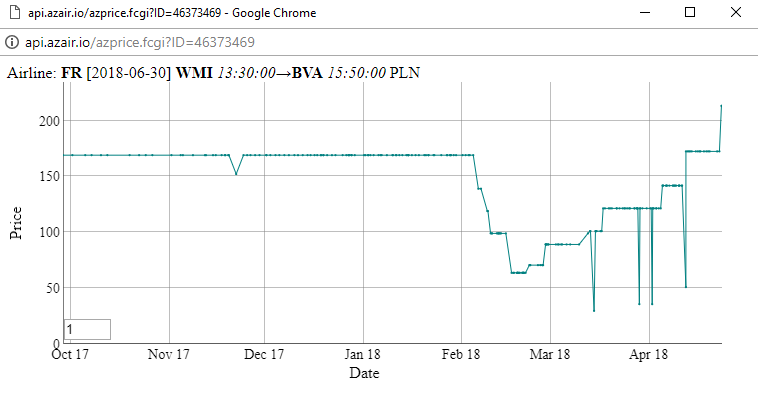
Task: Click the 200 price axis label
Action: click(x=49, y=121)
